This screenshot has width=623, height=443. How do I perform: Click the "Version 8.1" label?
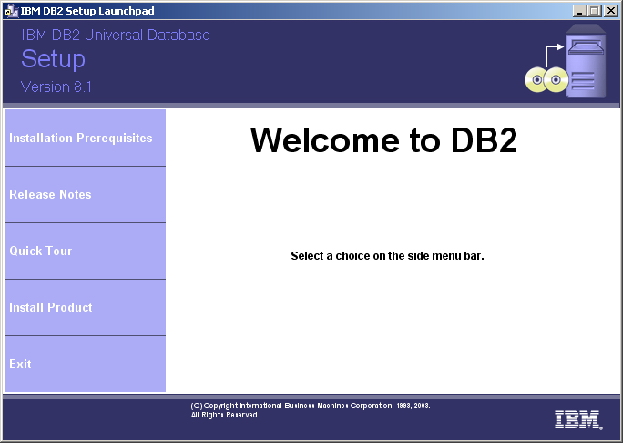[56, 87]
